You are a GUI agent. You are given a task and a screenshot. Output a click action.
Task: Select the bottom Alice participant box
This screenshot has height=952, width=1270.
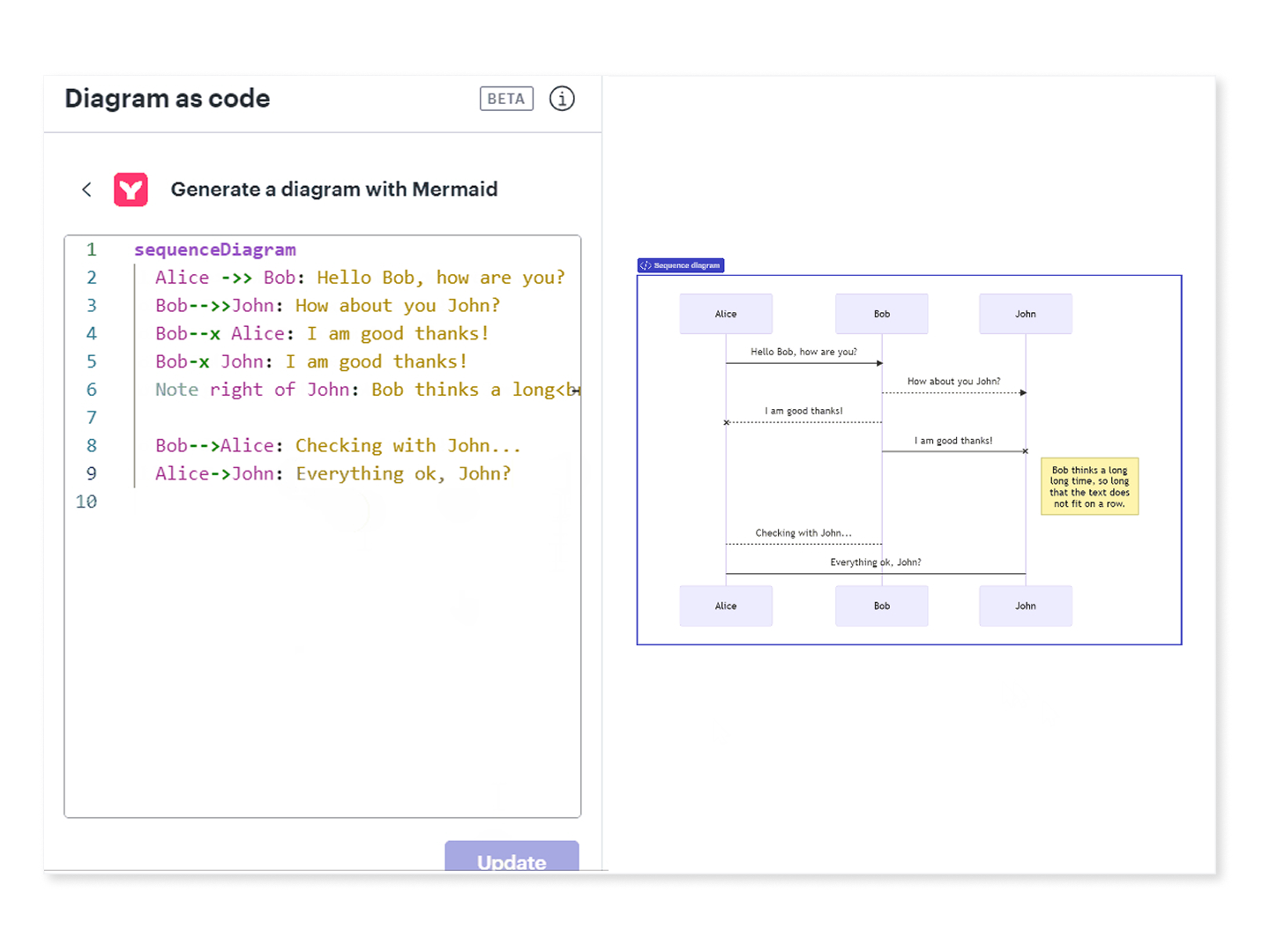[x=726, y=606]
